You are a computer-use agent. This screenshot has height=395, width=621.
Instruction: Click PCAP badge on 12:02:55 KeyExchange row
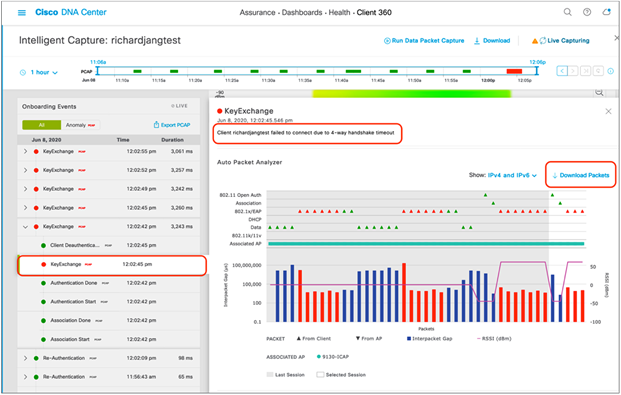(82, 152)
